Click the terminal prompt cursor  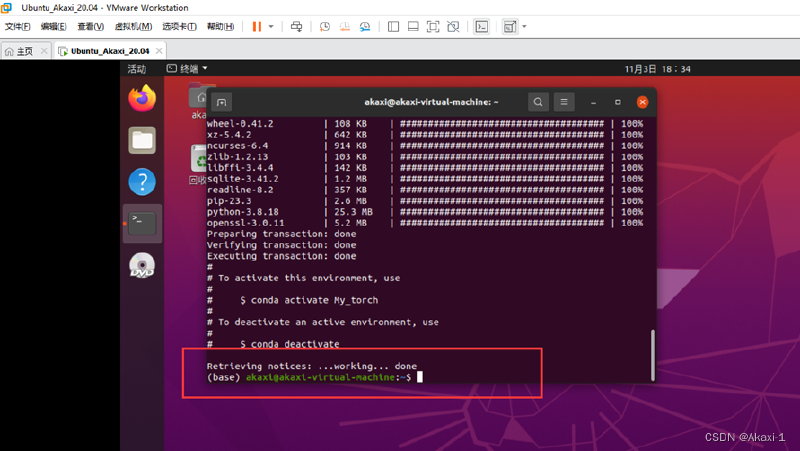pos(420,377)
